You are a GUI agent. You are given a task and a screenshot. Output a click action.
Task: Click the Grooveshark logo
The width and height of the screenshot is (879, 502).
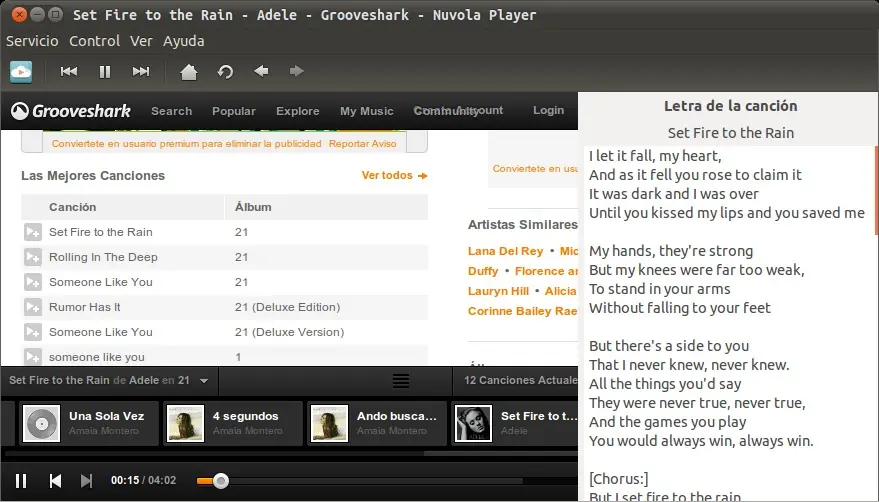pyautogui.click(x=71, y=111)
